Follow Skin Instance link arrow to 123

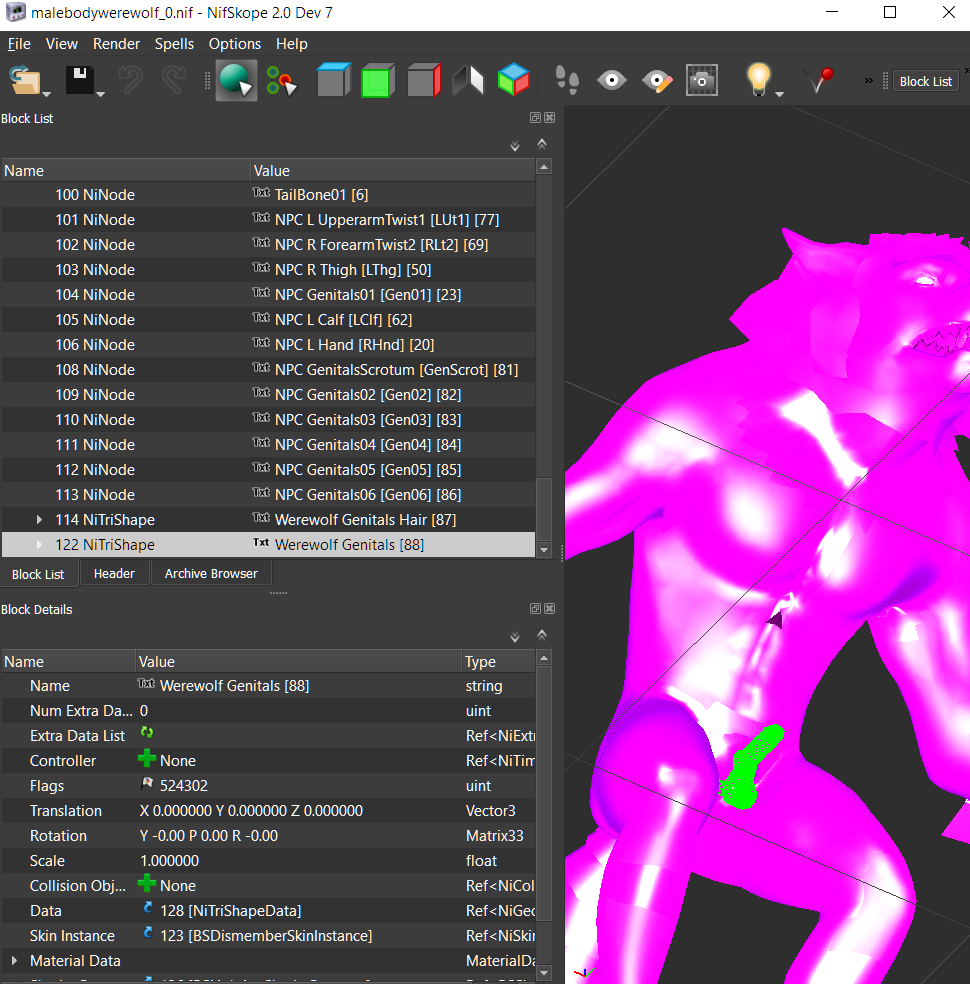pyautogui.click(x=148, y=933)
